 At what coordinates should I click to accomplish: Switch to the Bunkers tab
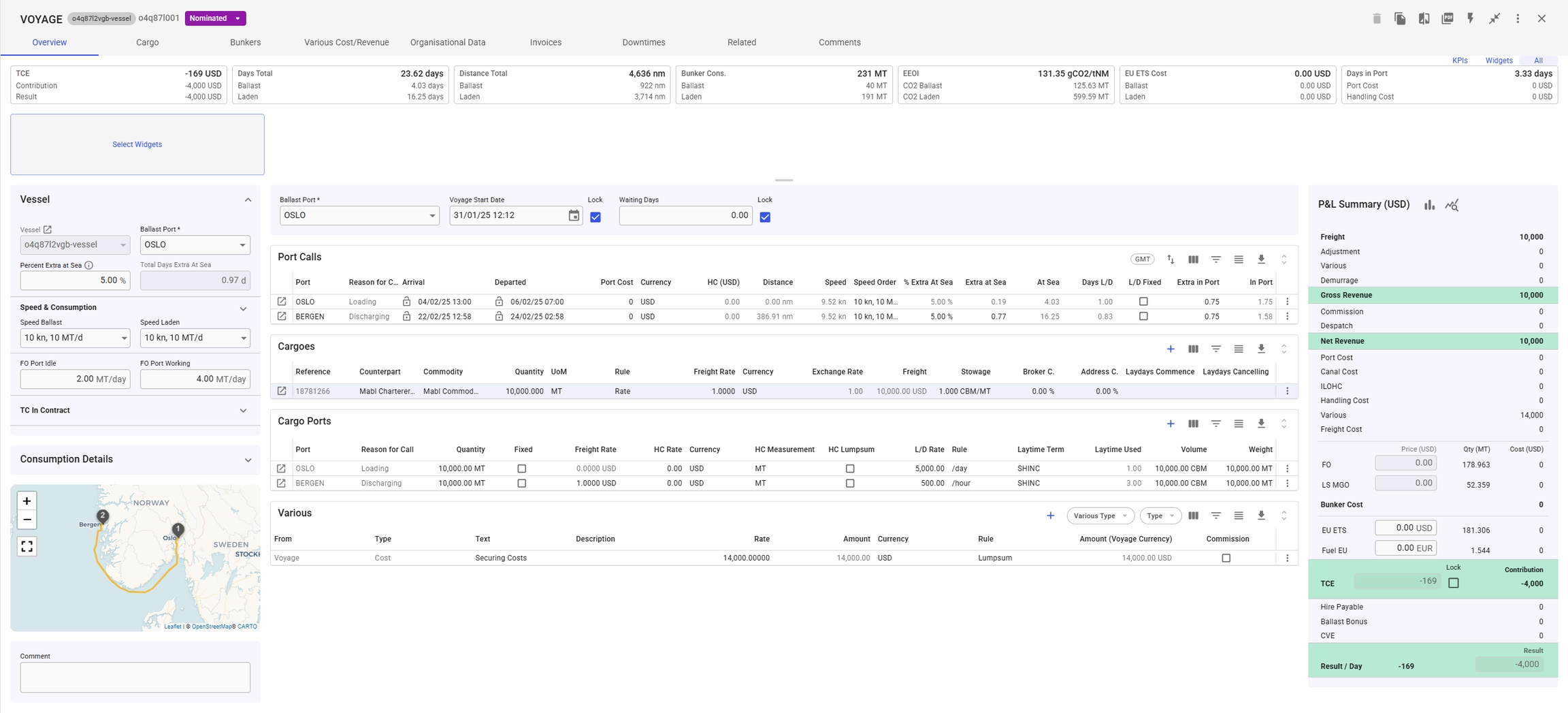click(245, 42)
